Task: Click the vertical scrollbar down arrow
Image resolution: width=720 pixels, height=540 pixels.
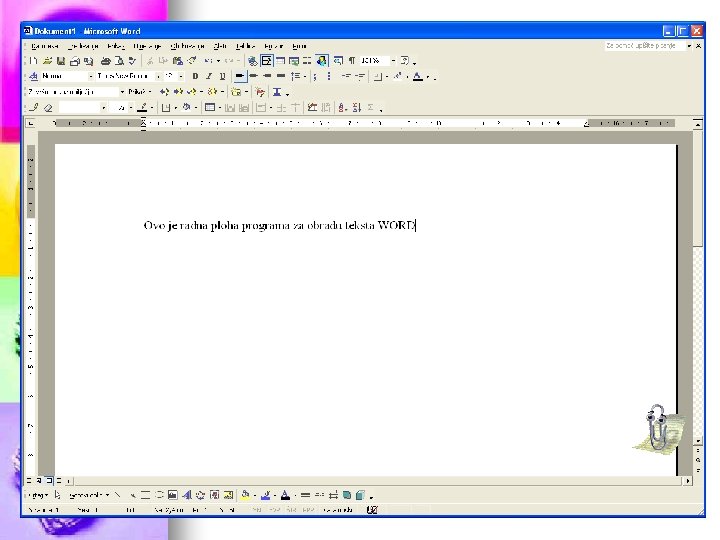Action: 698,441
